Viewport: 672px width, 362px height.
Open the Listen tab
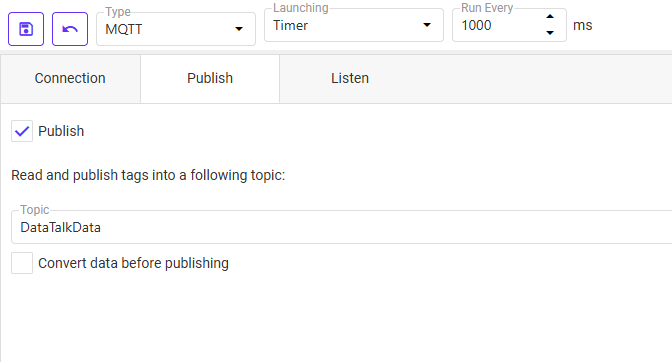[350, 78]
